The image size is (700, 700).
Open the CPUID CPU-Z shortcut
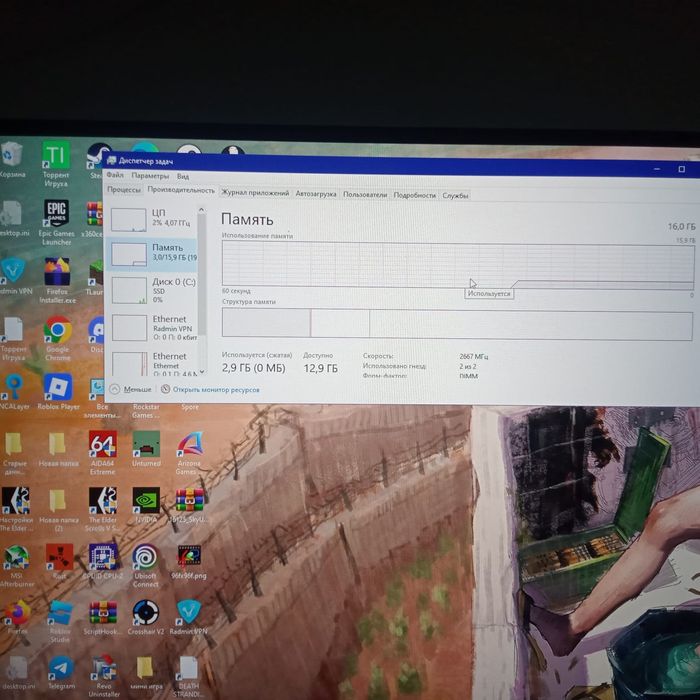(x=103, y=562)
